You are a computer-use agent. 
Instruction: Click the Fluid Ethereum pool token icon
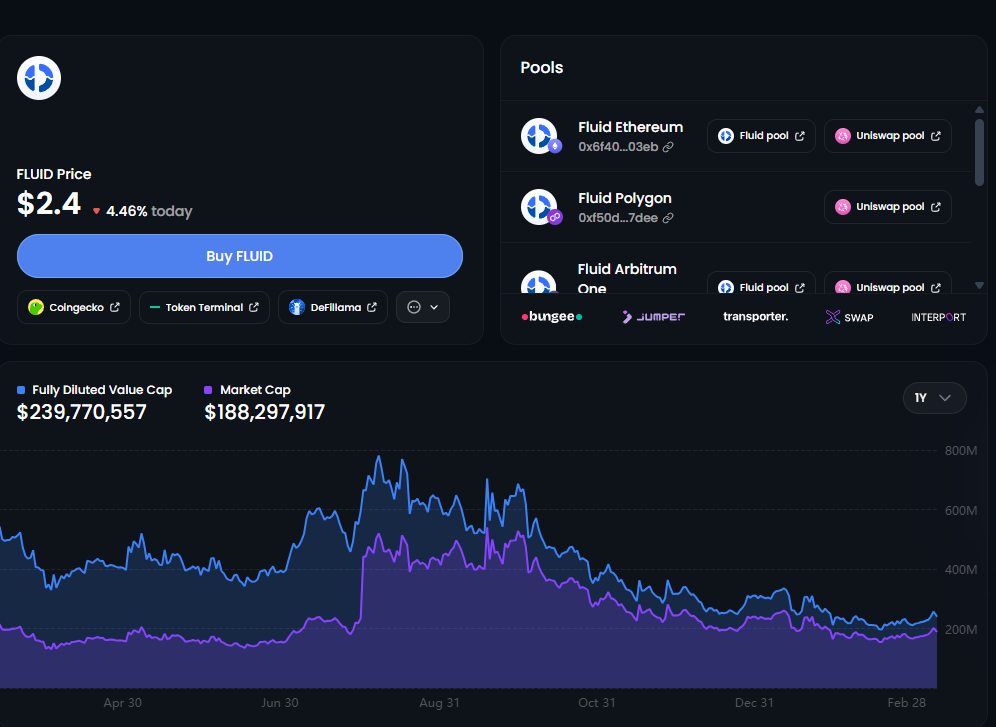click(x=539, y=136)
